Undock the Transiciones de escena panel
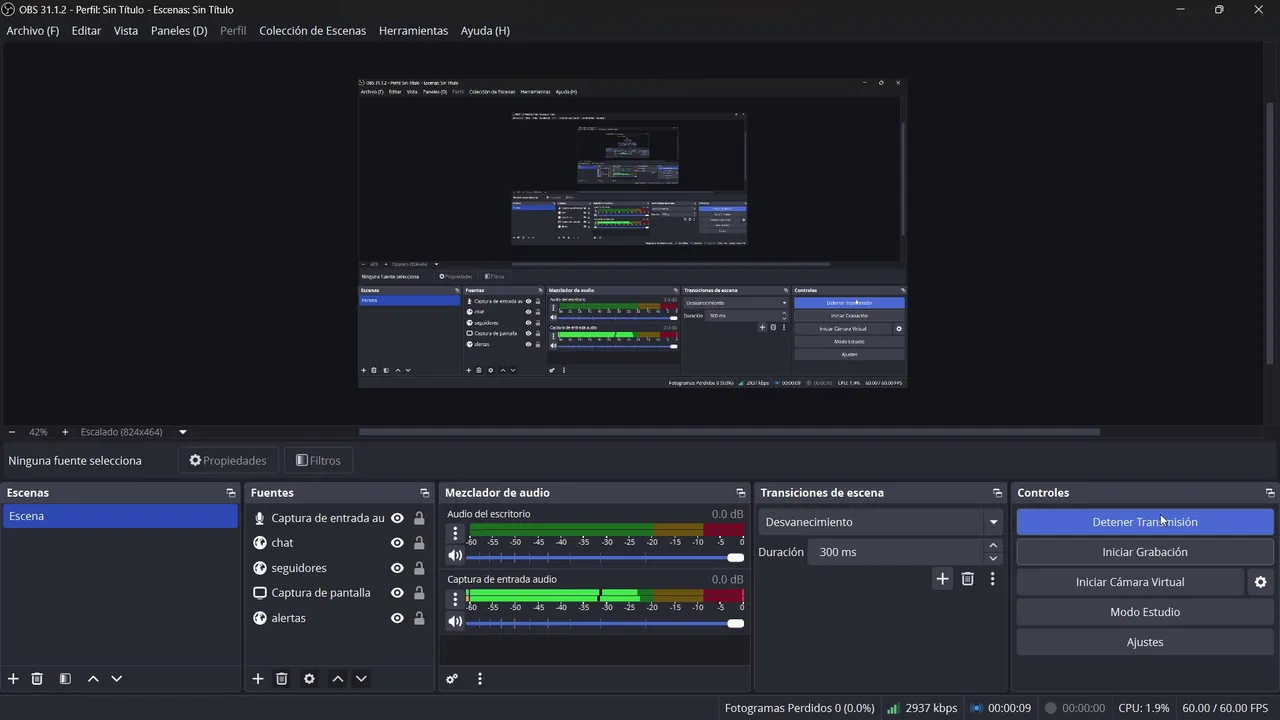The height and width of the screenshot is (720, 1280). (997, 493)
